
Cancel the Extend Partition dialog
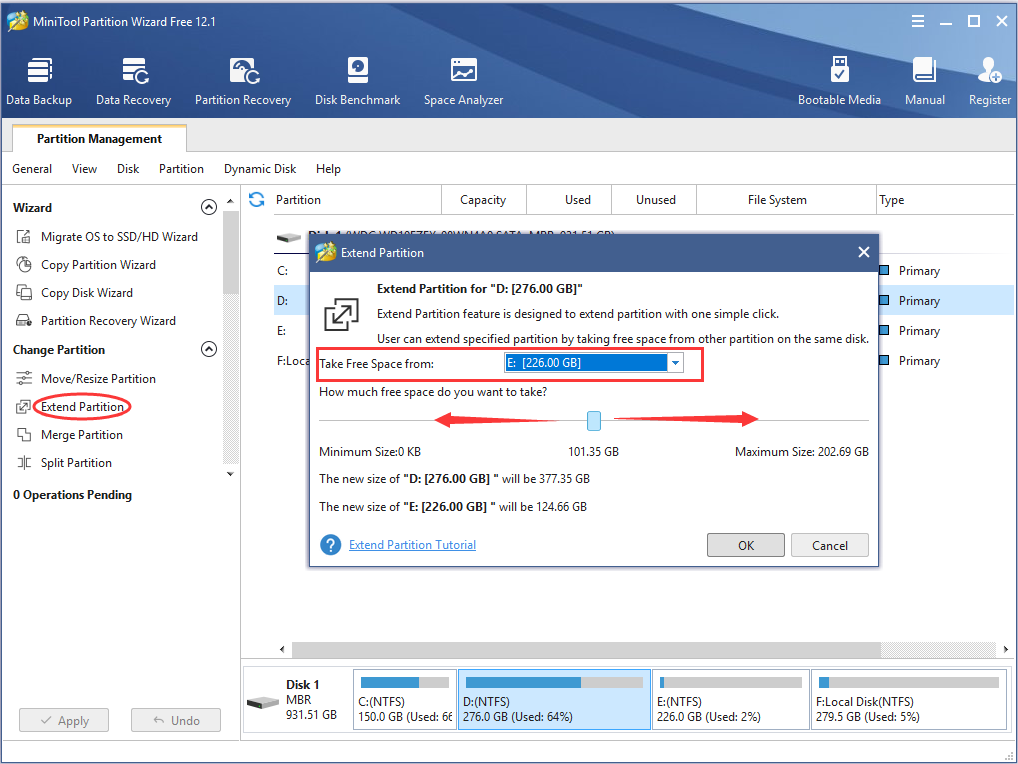click(830, 545)
